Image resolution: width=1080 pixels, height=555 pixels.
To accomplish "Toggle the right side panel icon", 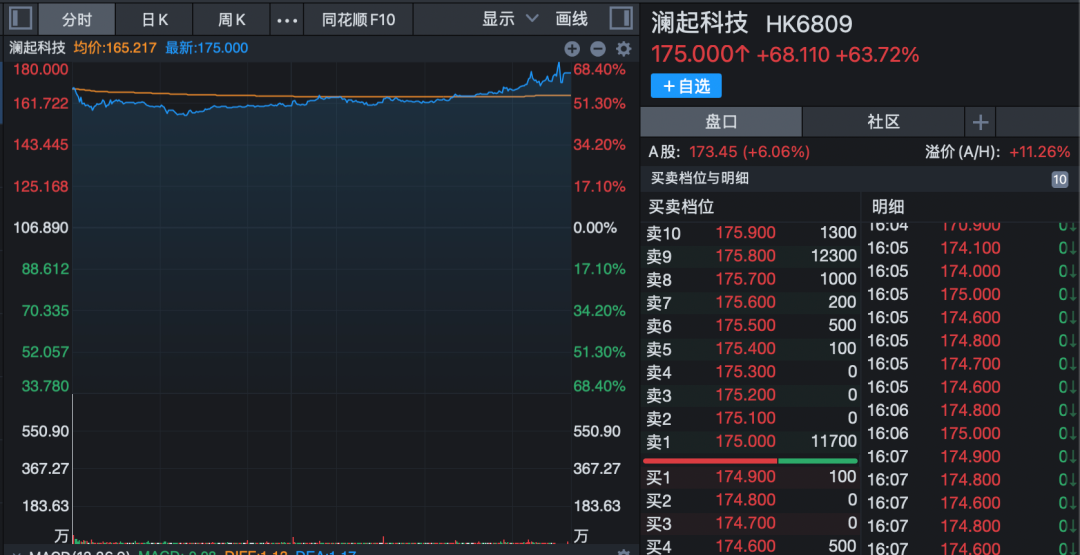I will [621, 19].
